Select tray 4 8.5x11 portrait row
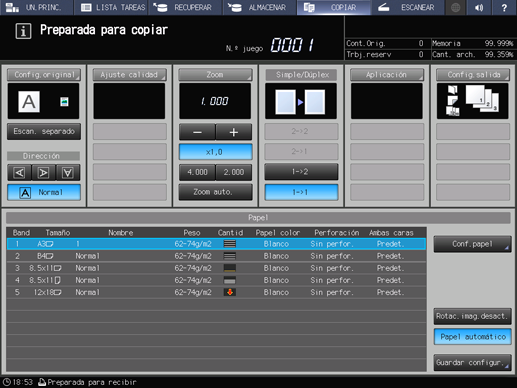Image resolution: width=517 pixels, height=388 pixels. 216,280
